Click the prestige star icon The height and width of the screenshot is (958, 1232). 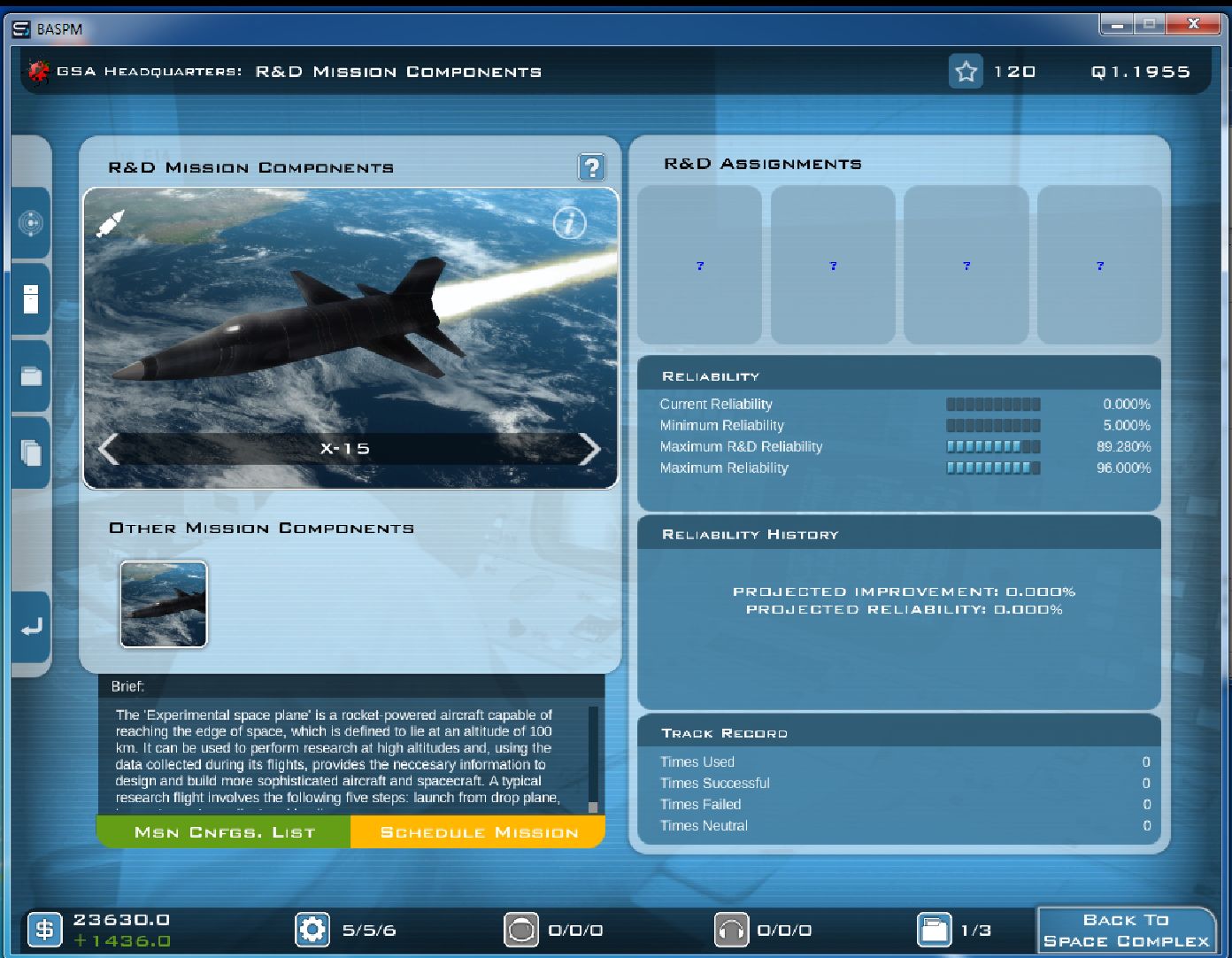[x=966, y=72]
